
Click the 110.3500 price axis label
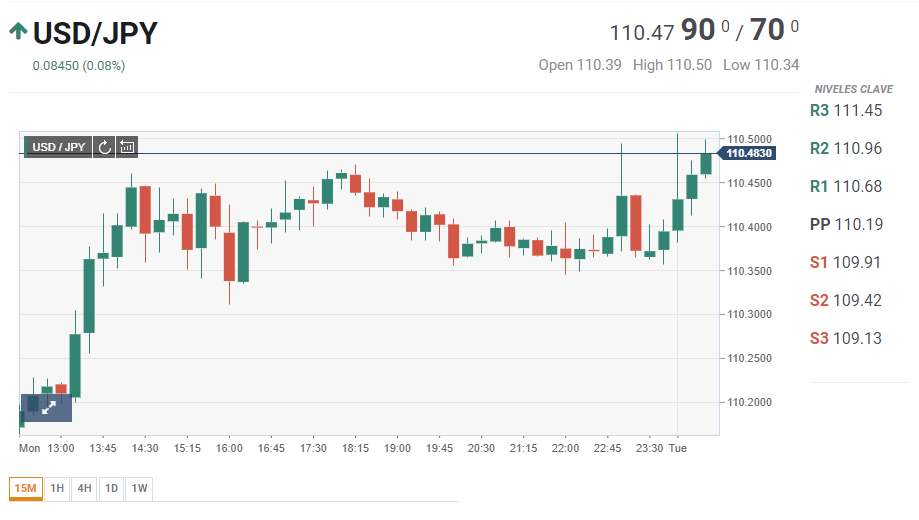pos(750,271)
